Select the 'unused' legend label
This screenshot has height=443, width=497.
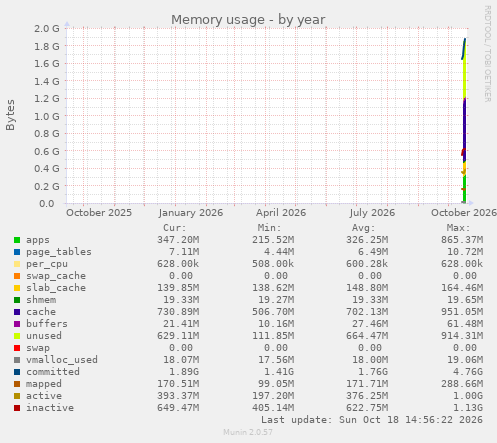pos(44,336)
